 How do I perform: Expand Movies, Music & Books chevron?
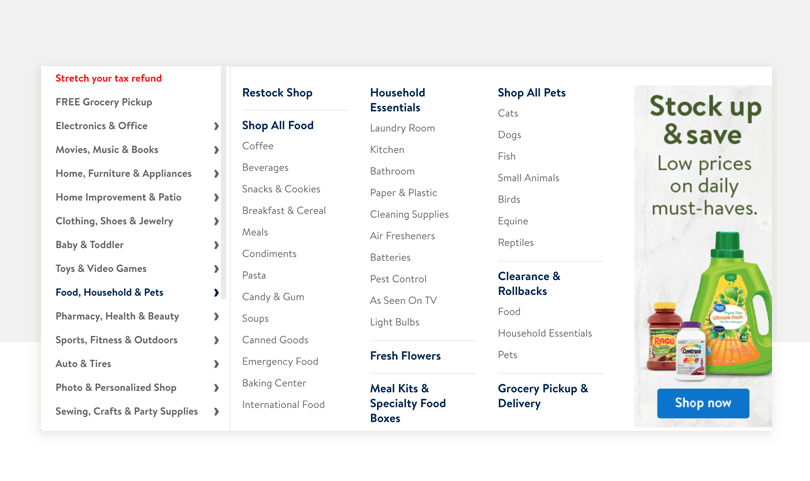pos(216,150)
